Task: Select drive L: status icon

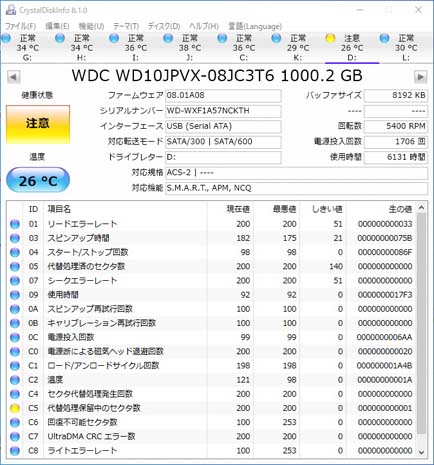Action: [384, 38]
